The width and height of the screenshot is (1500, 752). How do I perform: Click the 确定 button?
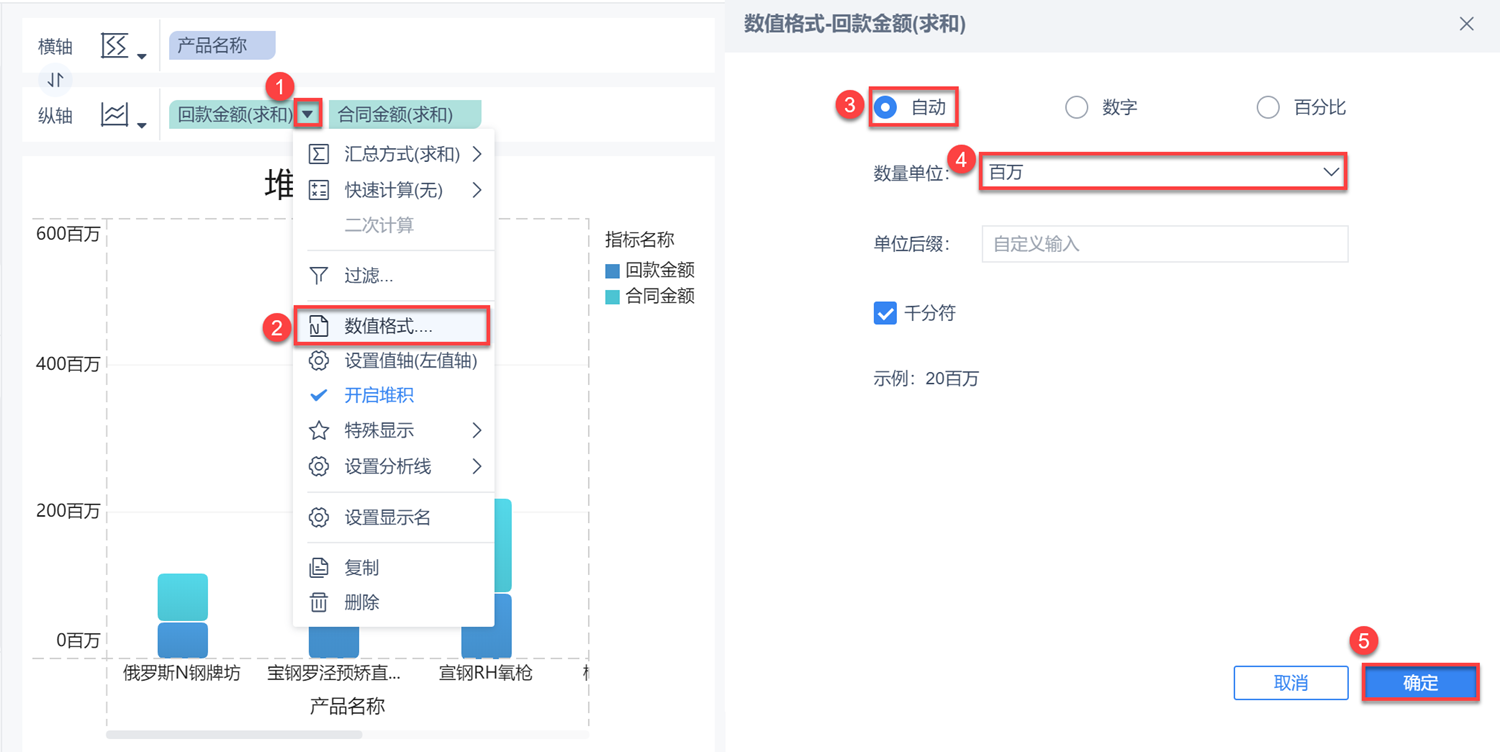[x=1420, y=683]
